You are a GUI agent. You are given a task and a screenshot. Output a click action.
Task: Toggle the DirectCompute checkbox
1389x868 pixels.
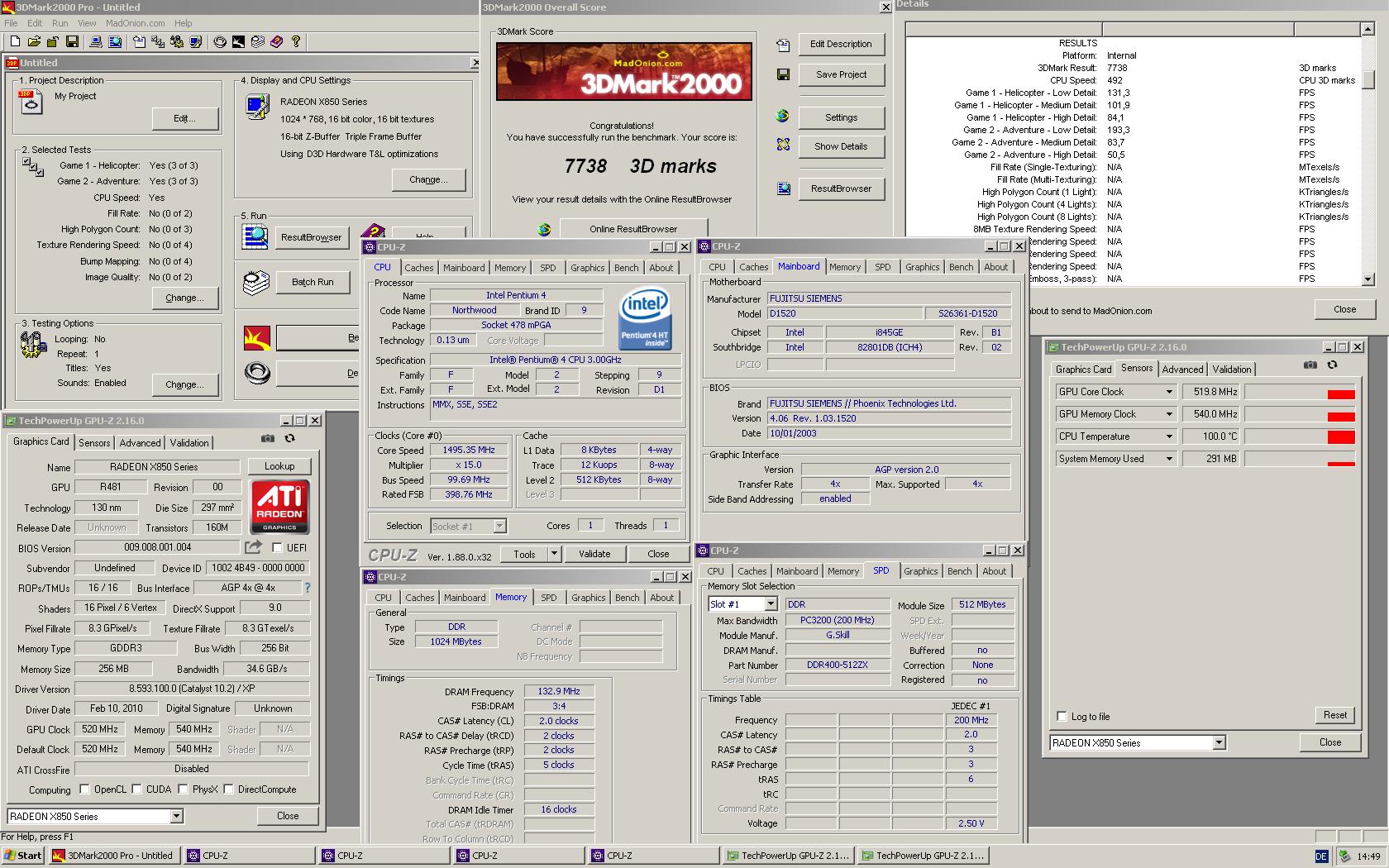click(x=228, y=789)
